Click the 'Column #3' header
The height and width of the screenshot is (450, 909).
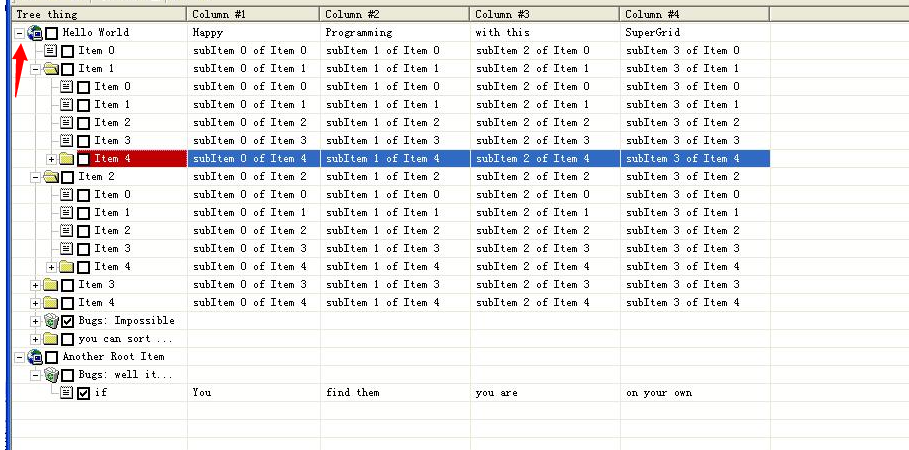(544, 14)
